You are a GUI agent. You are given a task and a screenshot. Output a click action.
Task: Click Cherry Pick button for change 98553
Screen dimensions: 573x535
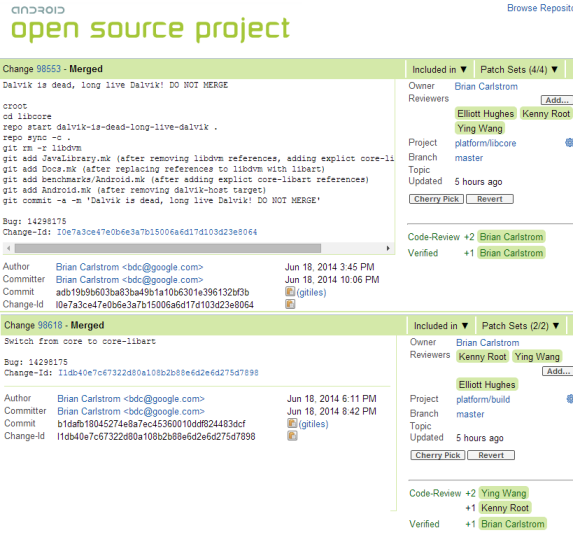[x=436, y=199]
